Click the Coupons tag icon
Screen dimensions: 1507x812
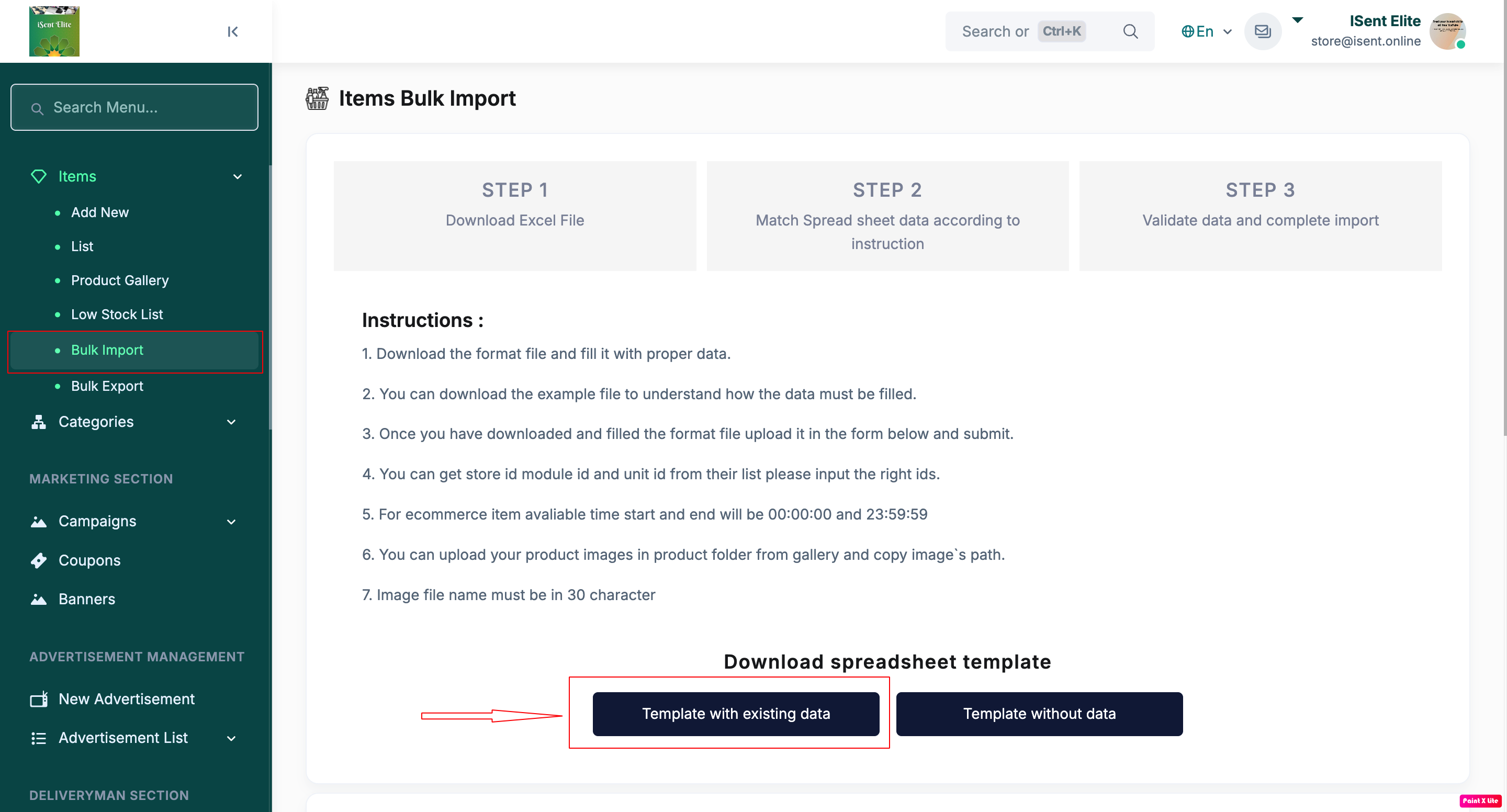pos(39,560)
